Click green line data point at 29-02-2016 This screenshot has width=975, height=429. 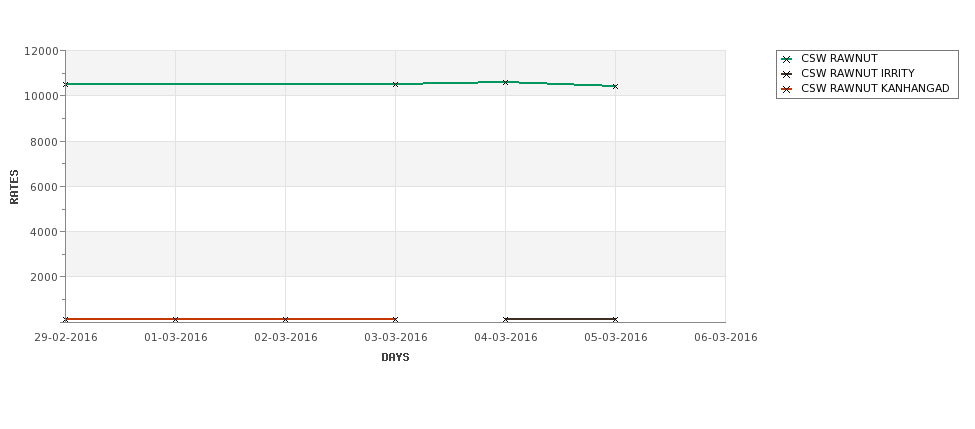coord(65,84)
